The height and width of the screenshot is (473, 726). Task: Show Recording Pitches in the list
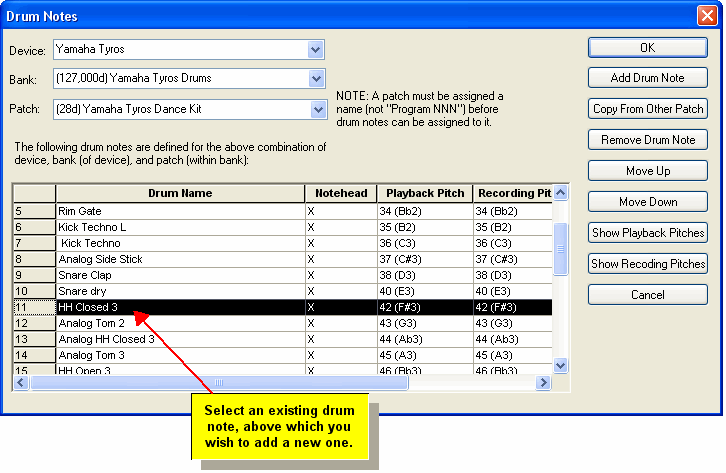pos(647,264)
